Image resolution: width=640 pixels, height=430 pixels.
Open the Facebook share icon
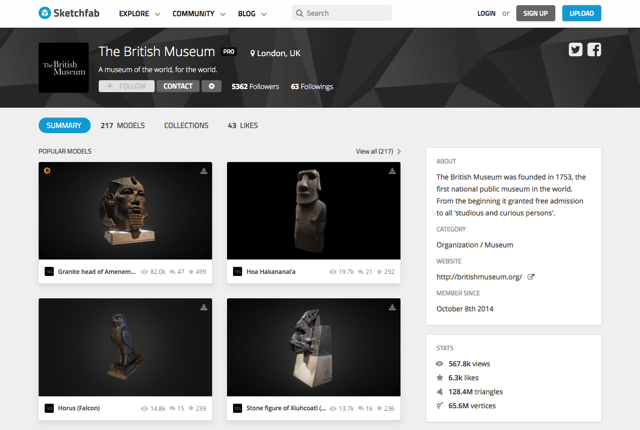pyautogui.click(x=594, y=50)
